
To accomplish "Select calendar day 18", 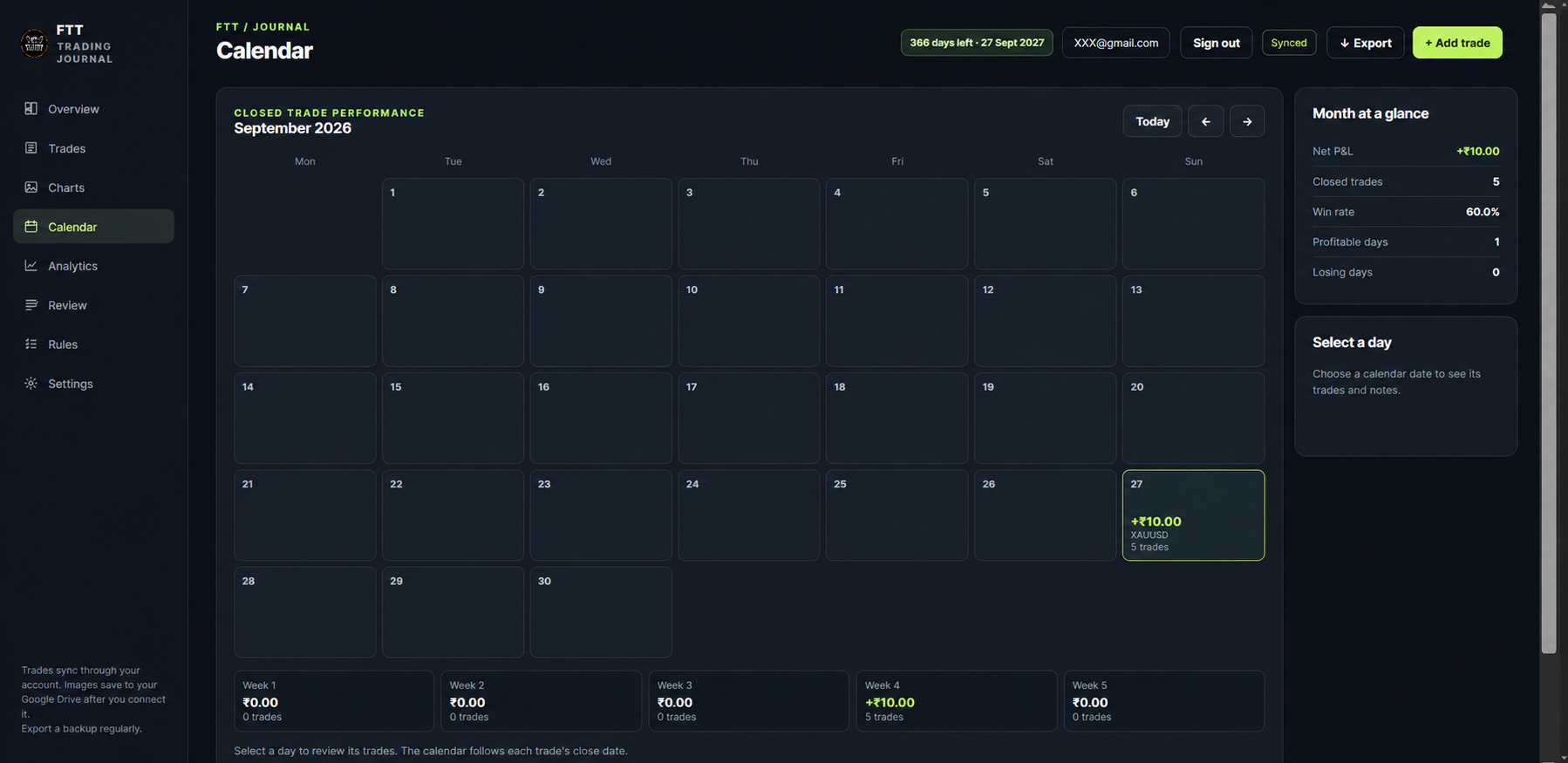I will click(896, 419).
